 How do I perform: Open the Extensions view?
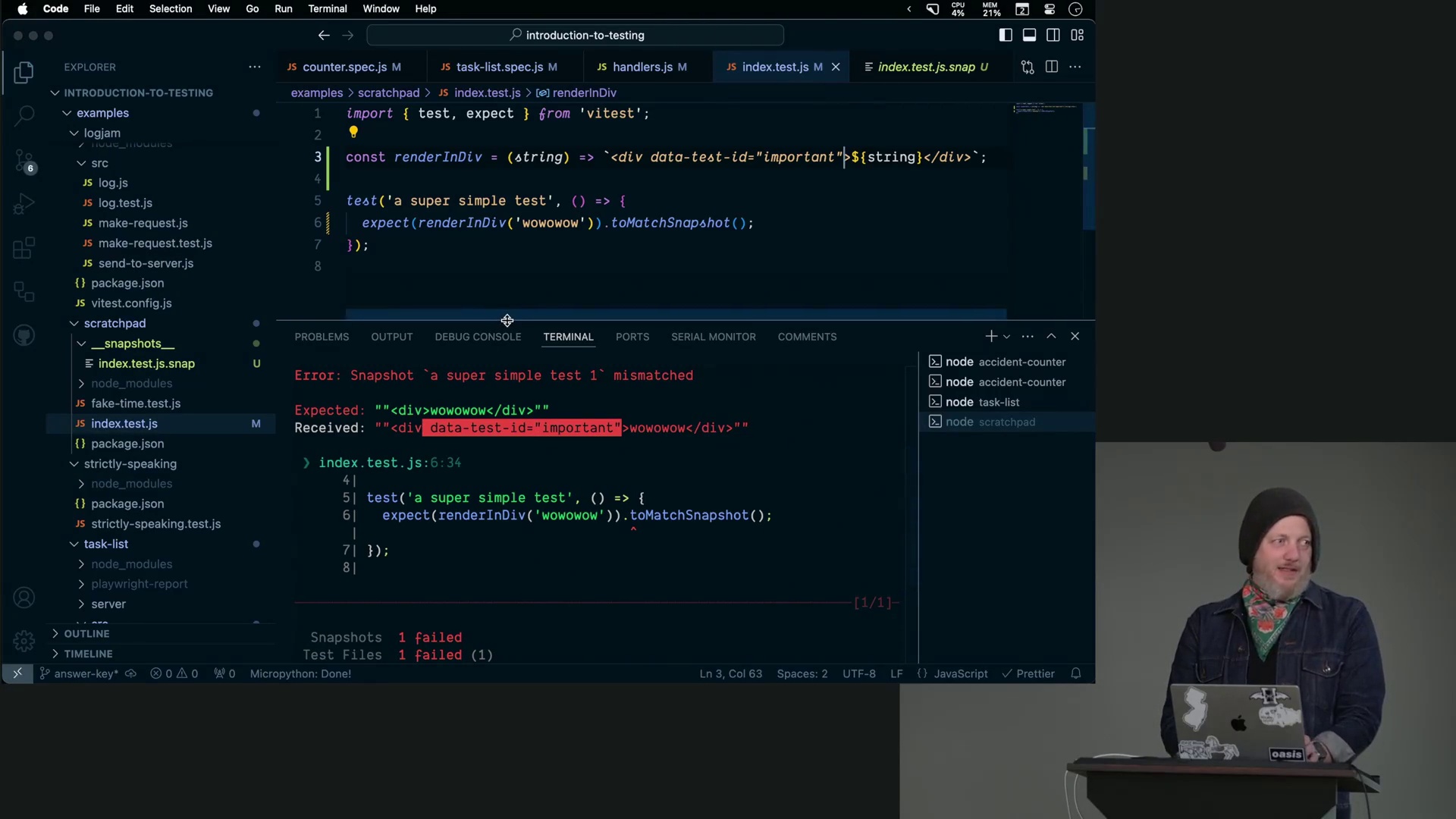point(24,248)
